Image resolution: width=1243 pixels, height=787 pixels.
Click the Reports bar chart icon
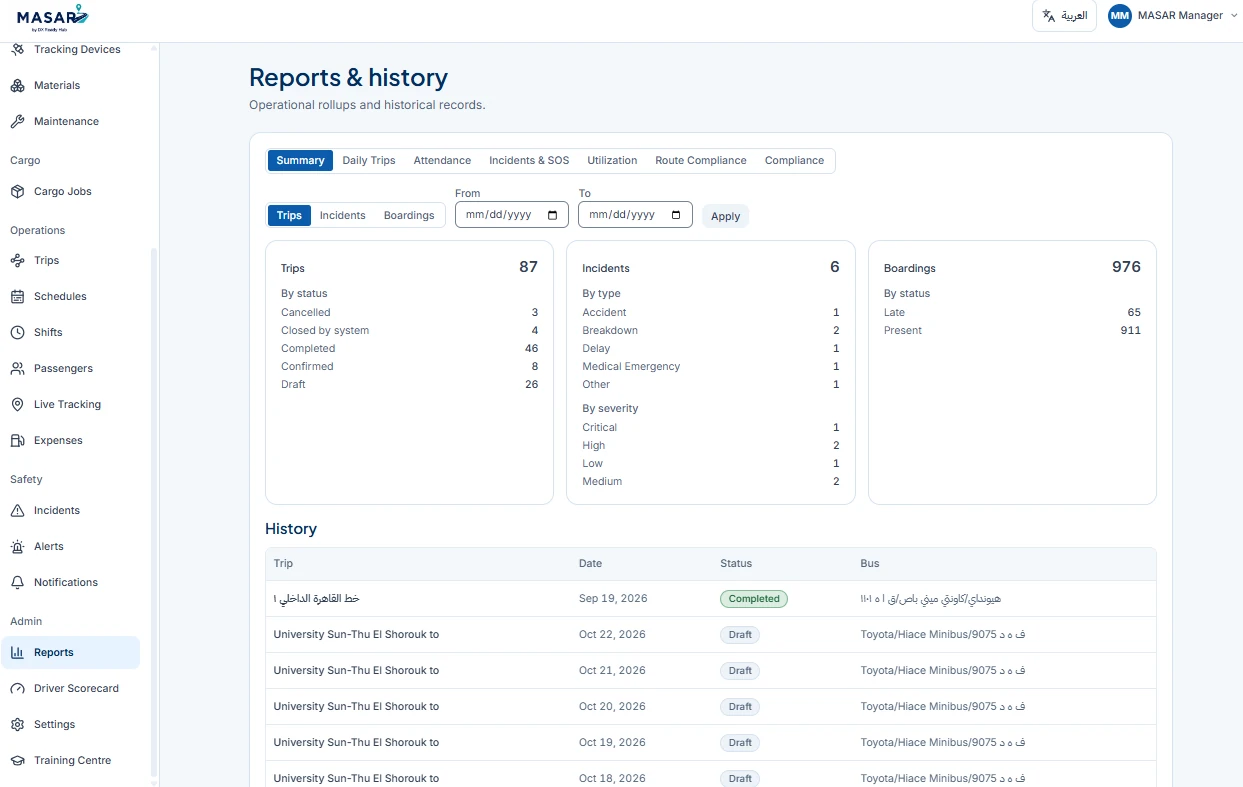(x=17, y=652)
